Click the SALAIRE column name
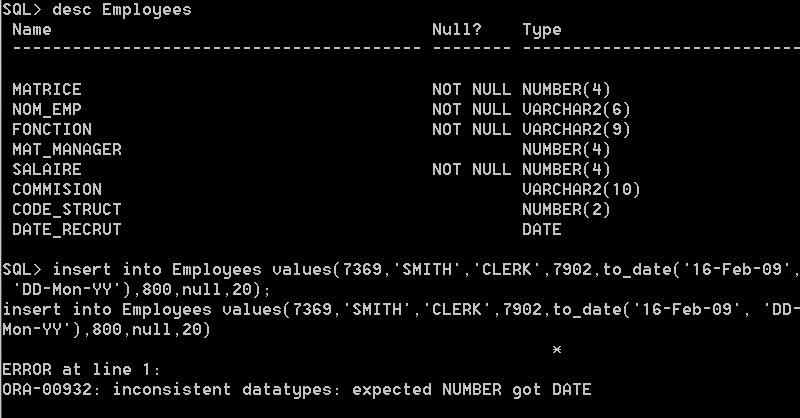Viewport: 800px width, 418px height. point(46,169)
